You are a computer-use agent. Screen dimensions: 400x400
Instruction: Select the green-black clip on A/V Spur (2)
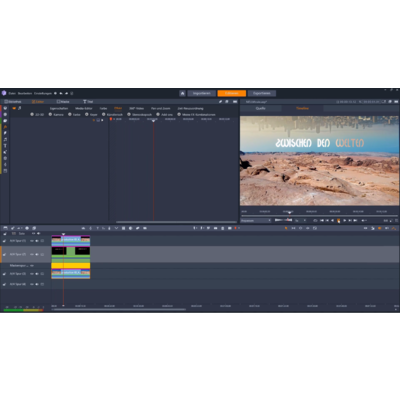tap(71, 251)
